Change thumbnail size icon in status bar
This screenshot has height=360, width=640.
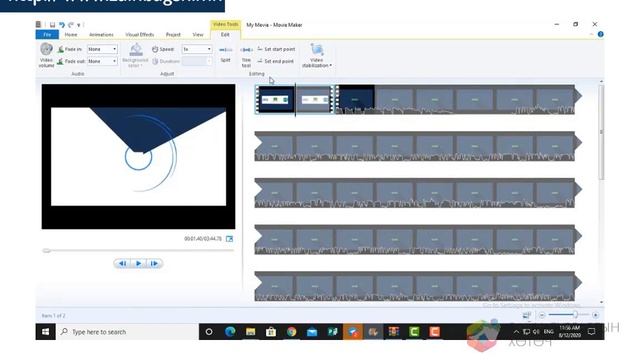(x=527, y=315)
